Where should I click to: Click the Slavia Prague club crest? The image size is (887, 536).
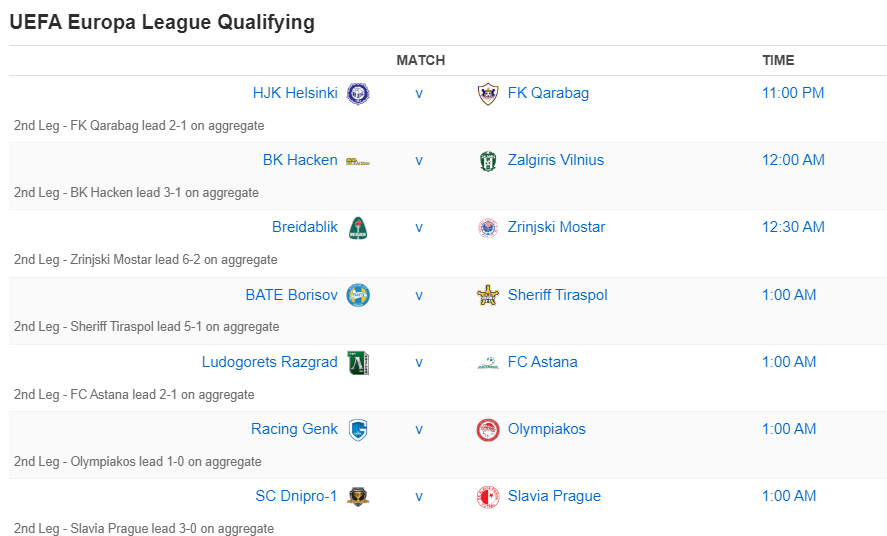tap(487, 496)
